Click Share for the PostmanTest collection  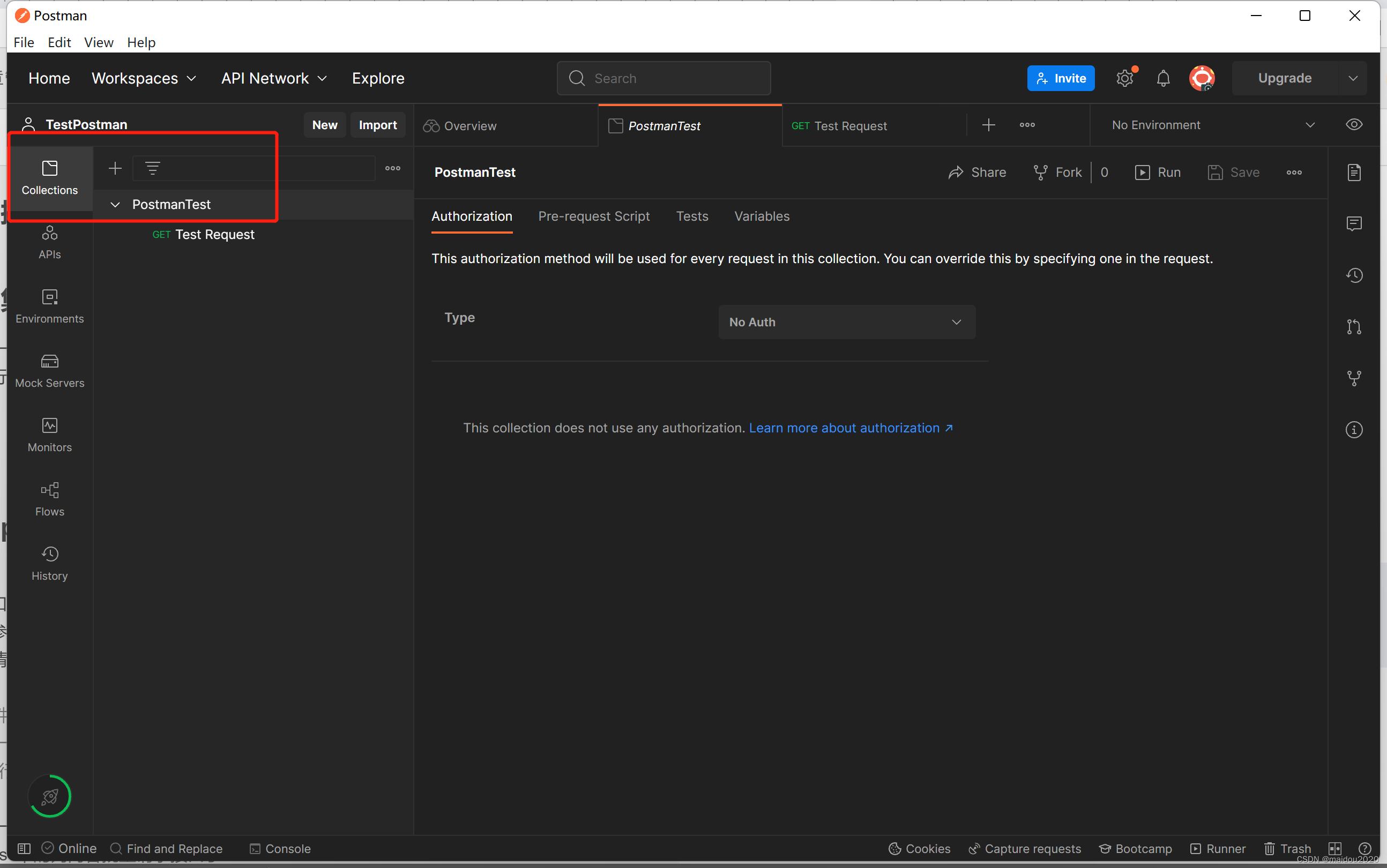click(976, 172)
